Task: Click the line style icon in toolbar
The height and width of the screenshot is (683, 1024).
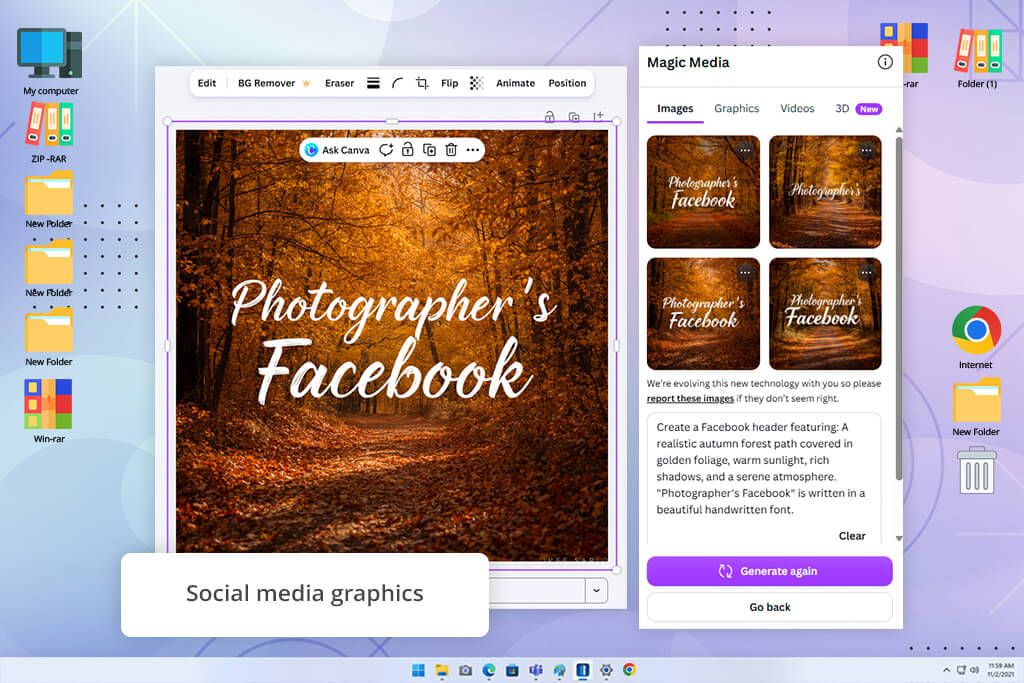Action: click(x=373, y=83)
